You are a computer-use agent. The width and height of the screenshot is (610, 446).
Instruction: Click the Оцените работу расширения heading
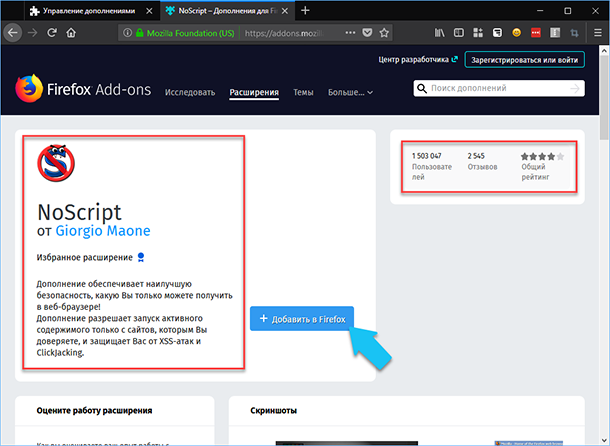pos(95,411)
